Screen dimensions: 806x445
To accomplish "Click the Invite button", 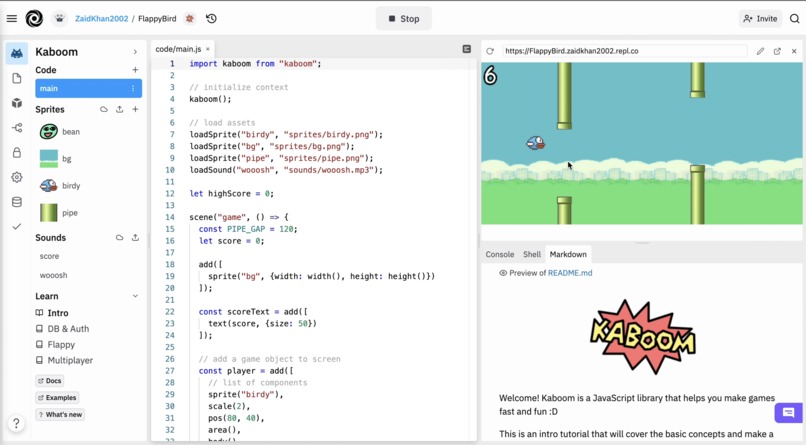I will [x=760, y=18].
